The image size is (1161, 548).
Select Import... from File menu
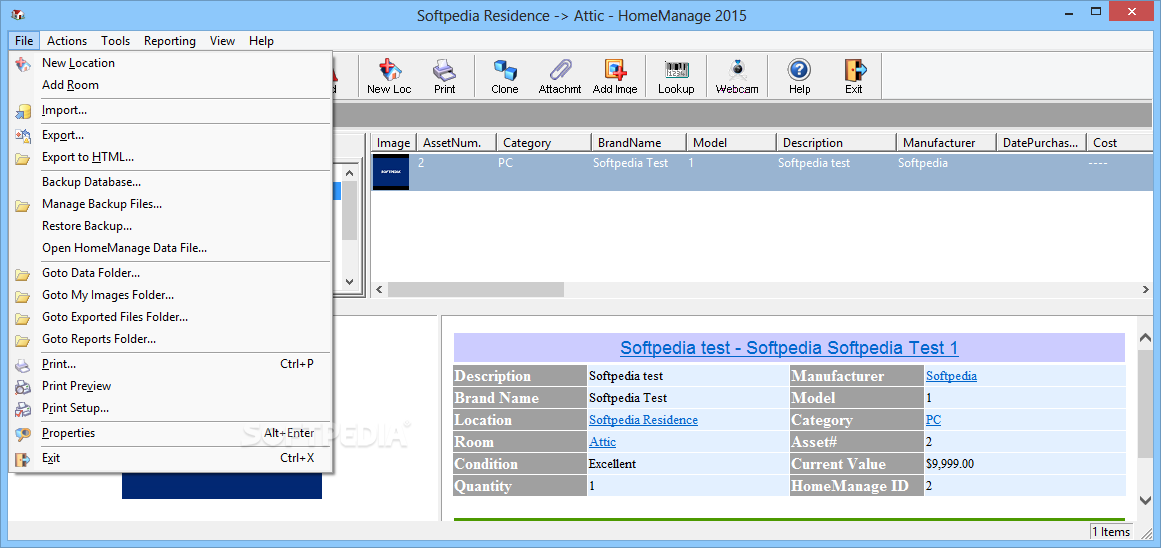171,110
